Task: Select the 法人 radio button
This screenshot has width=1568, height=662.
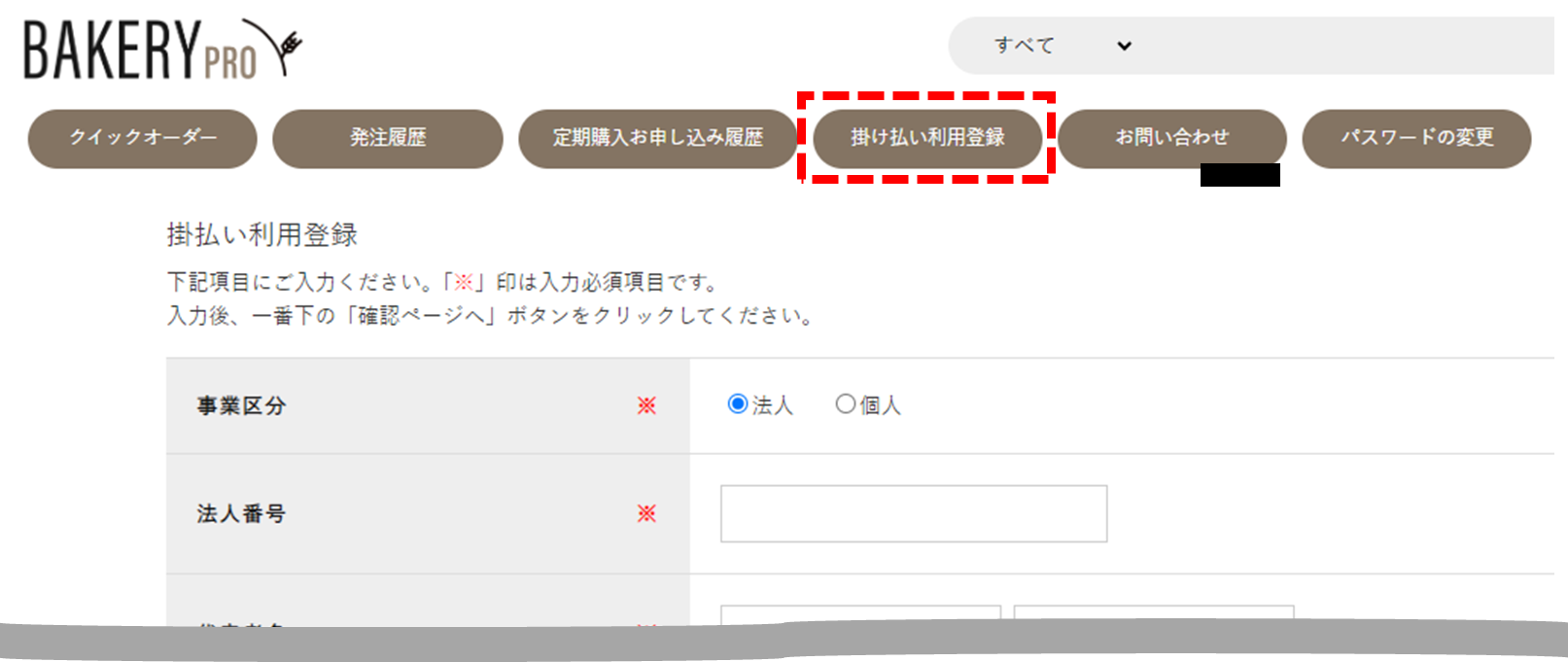Action: pos(737,404)
